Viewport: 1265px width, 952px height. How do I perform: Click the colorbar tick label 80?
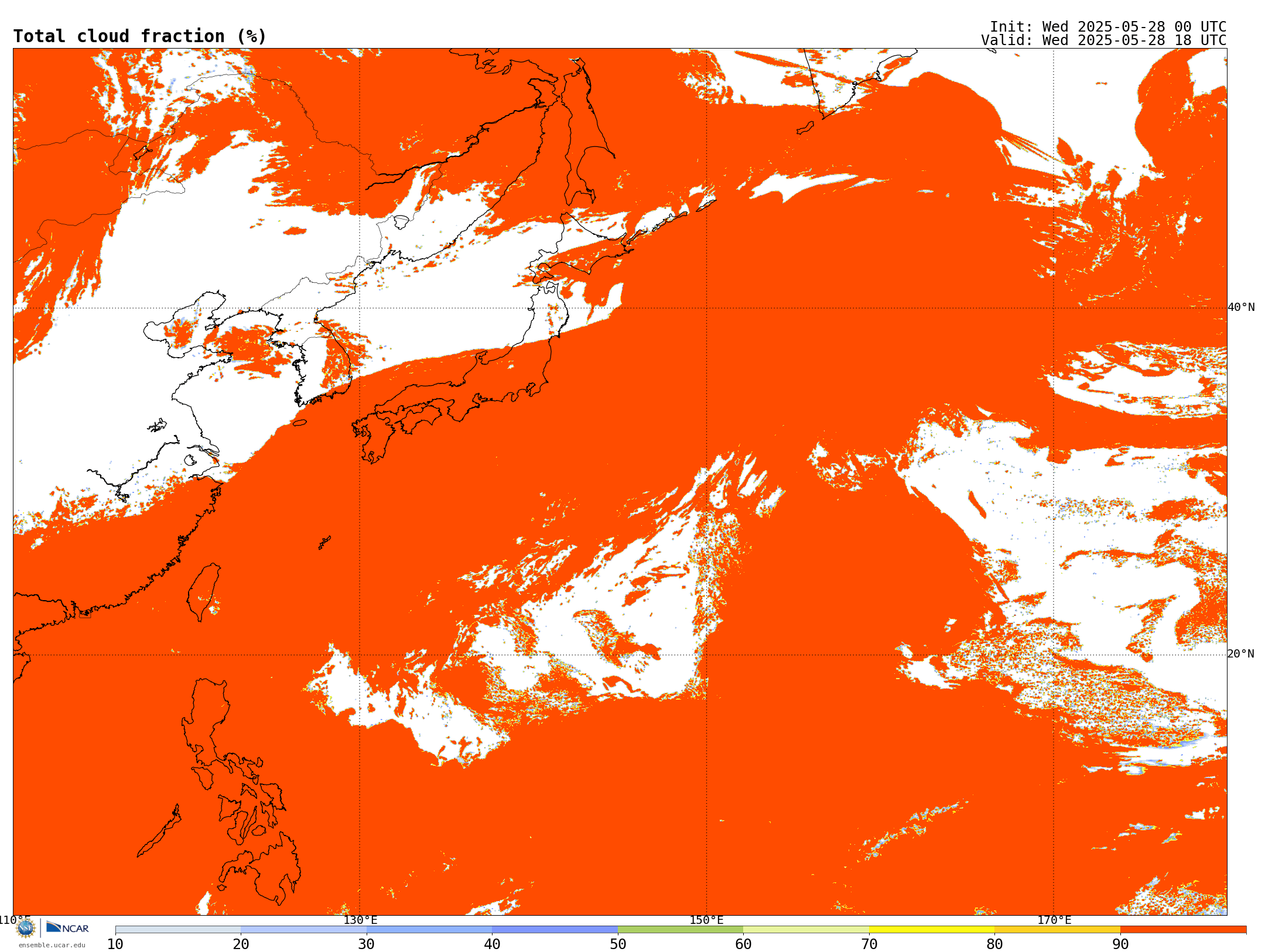(x=994, y=944)
